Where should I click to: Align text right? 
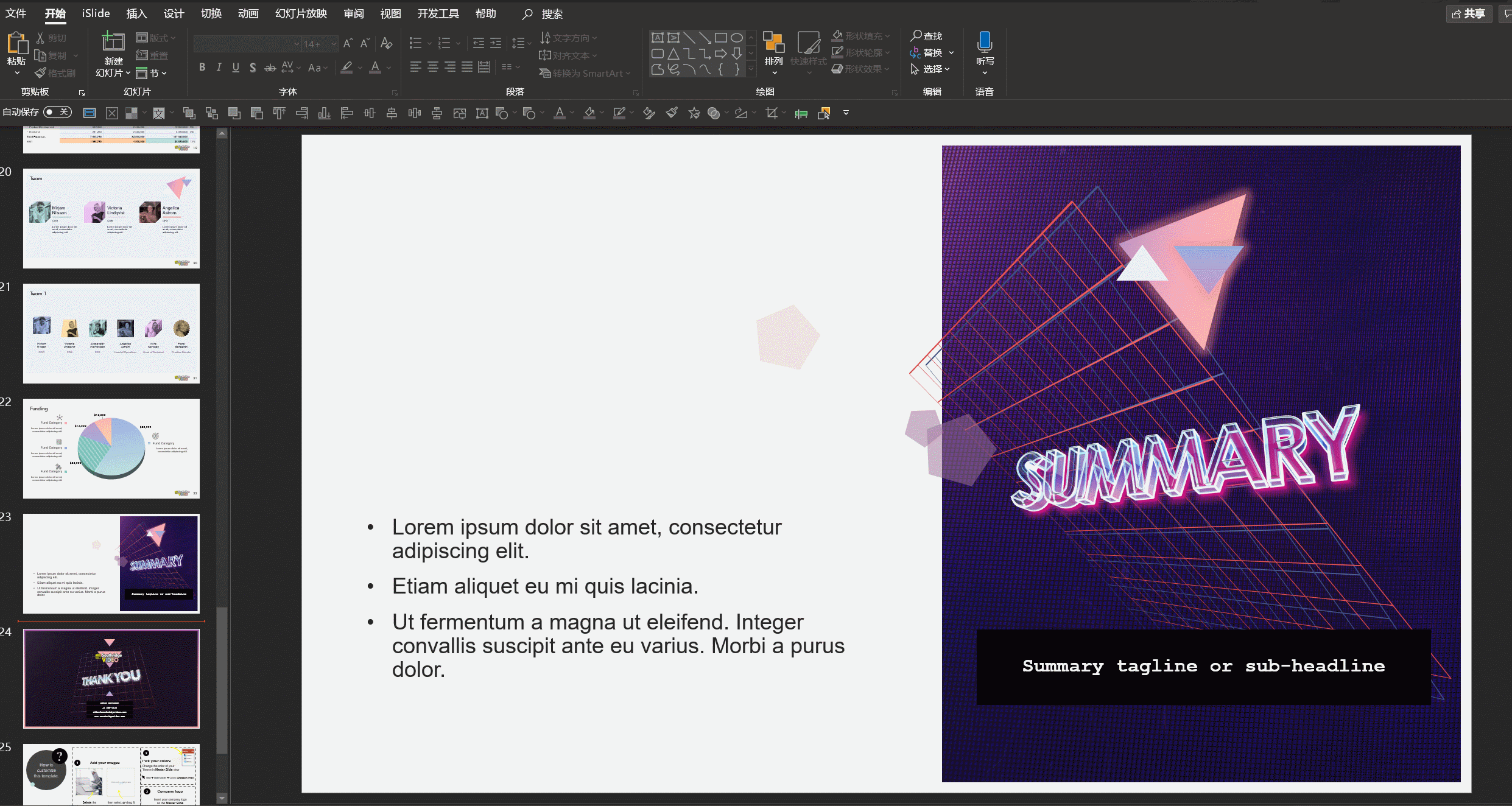click(450, 67)
